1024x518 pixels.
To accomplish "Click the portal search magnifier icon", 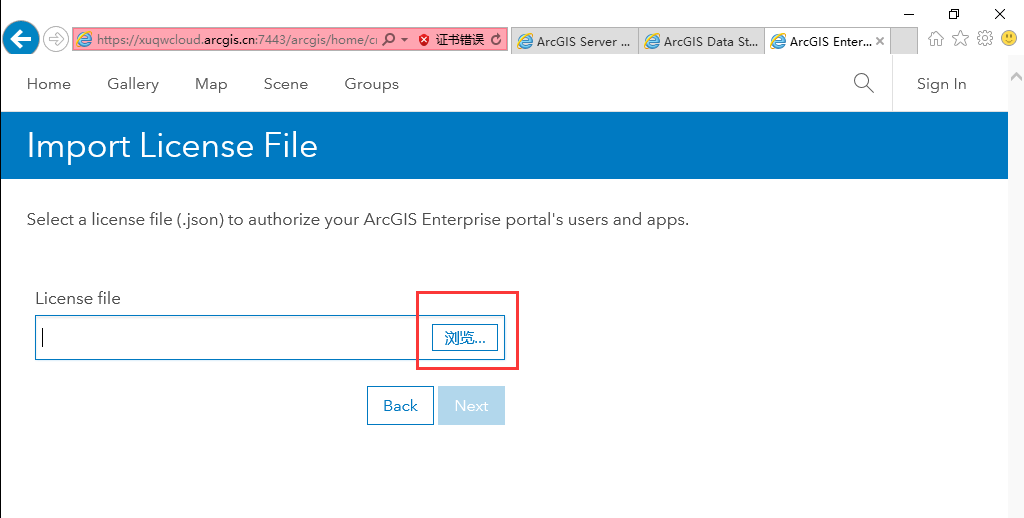I will [x=863, y=83].
